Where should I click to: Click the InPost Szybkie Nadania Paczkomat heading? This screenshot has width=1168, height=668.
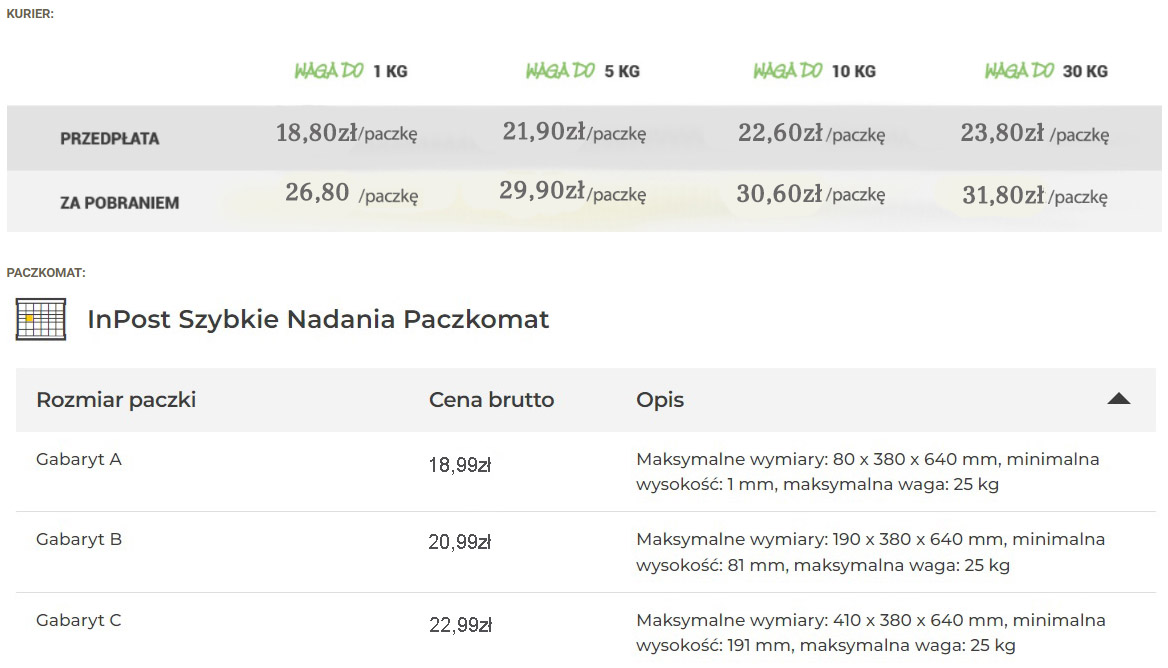pos(318,320)
